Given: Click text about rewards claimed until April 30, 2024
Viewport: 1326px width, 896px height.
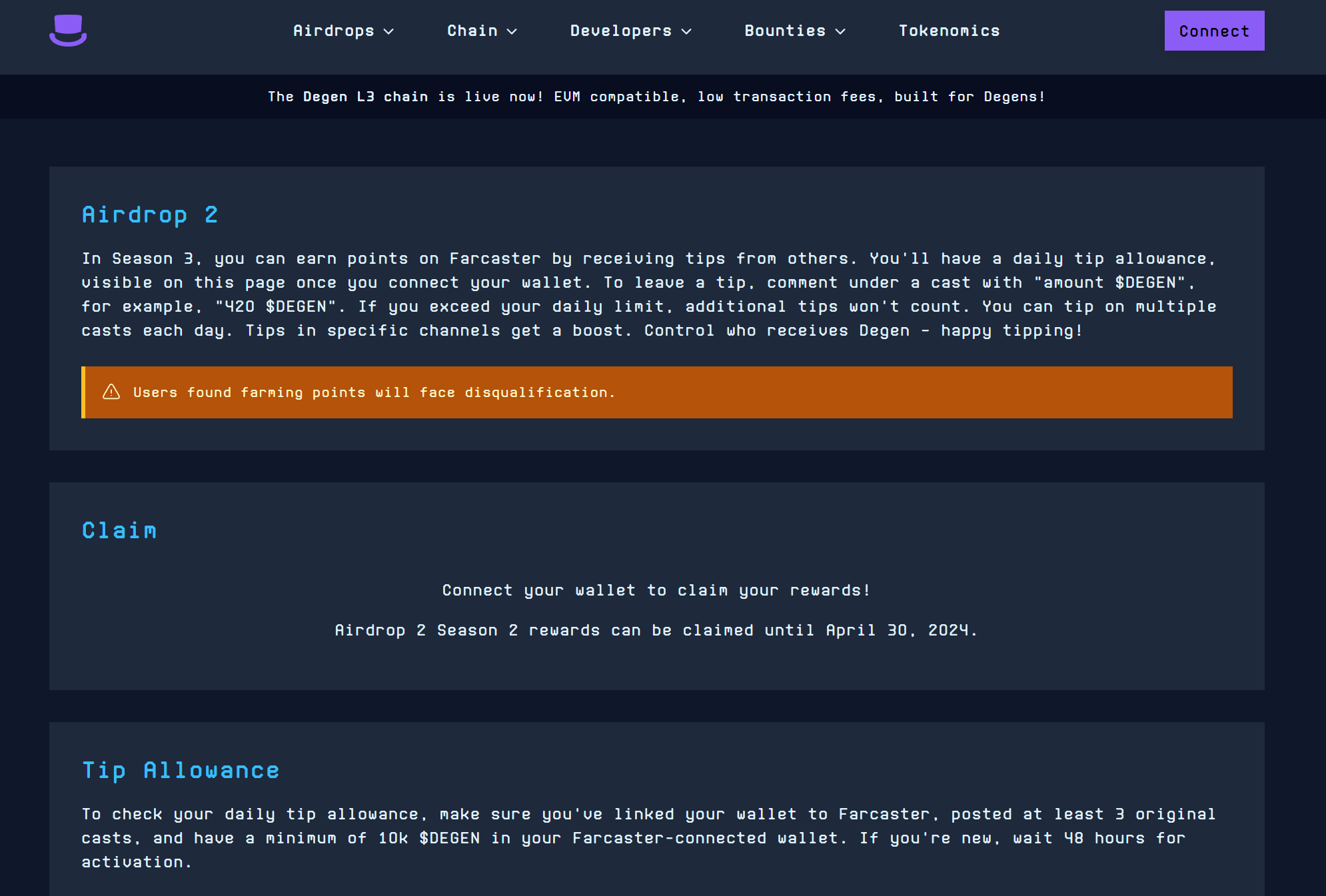Looking at the screenshot, I should click(x=656, y=630).
